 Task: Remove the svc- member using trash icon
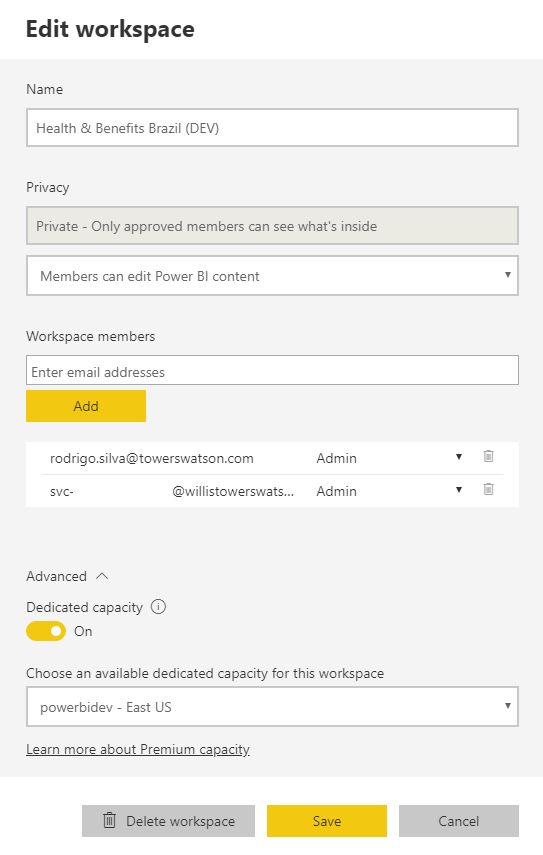point(488,489)
